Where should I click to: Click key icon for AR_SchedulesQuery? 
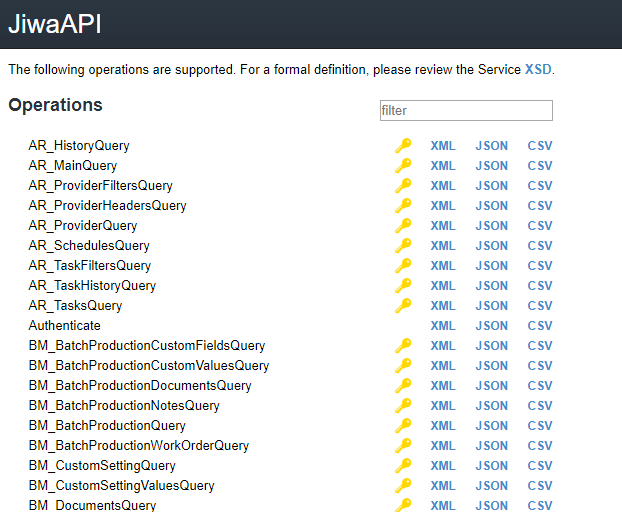[x=403, y=245]
